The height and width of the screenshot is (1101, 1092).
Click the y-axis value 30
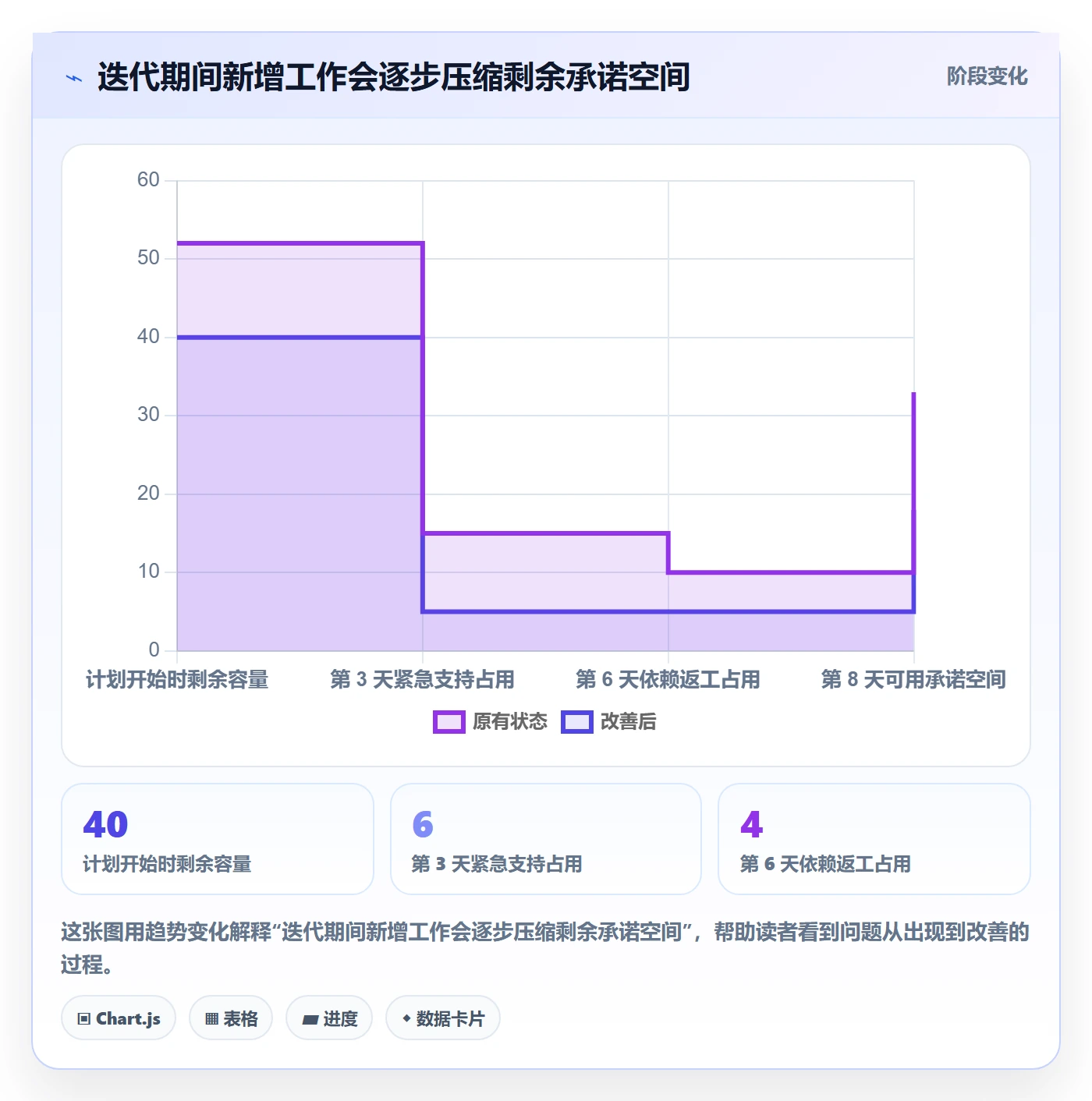point(148,415)
